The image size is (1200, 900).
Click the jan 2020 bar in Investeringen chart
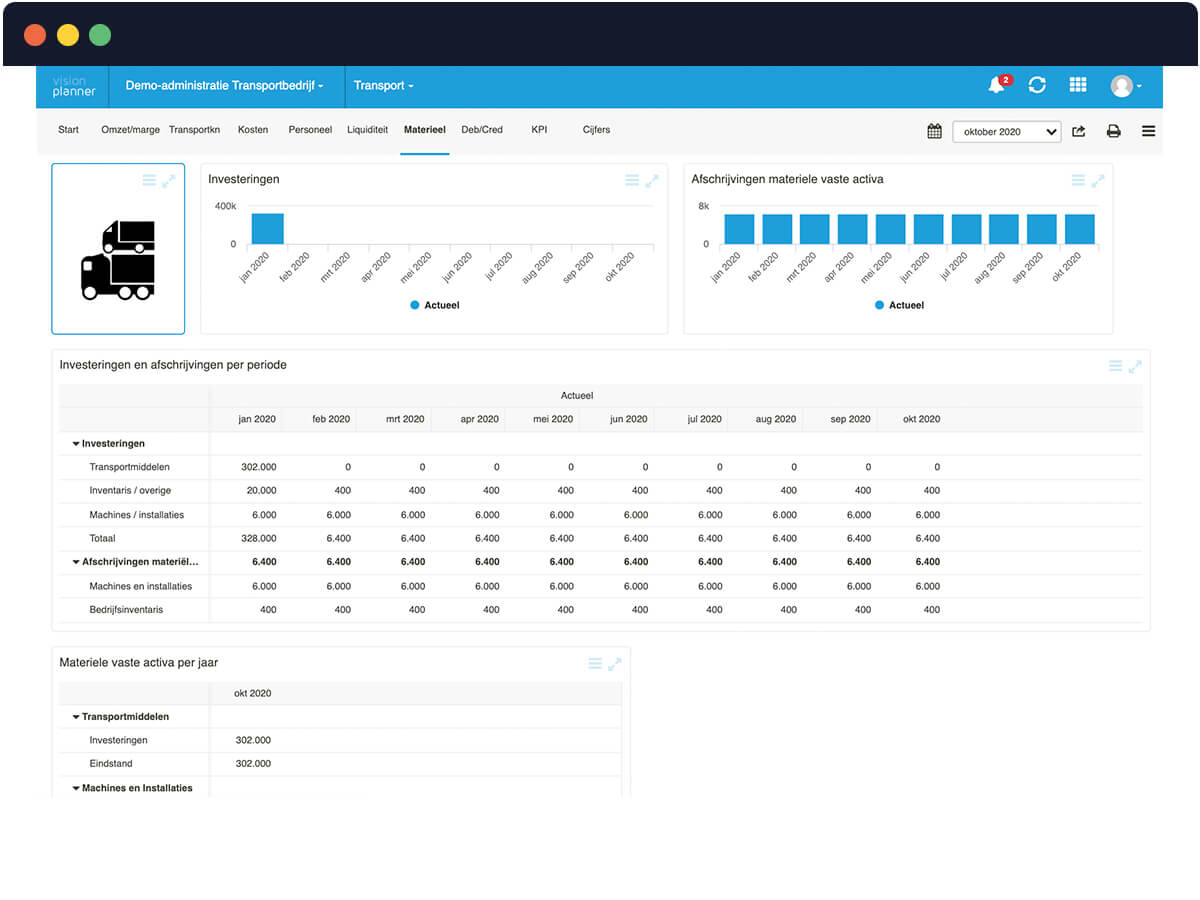point(267,229)
